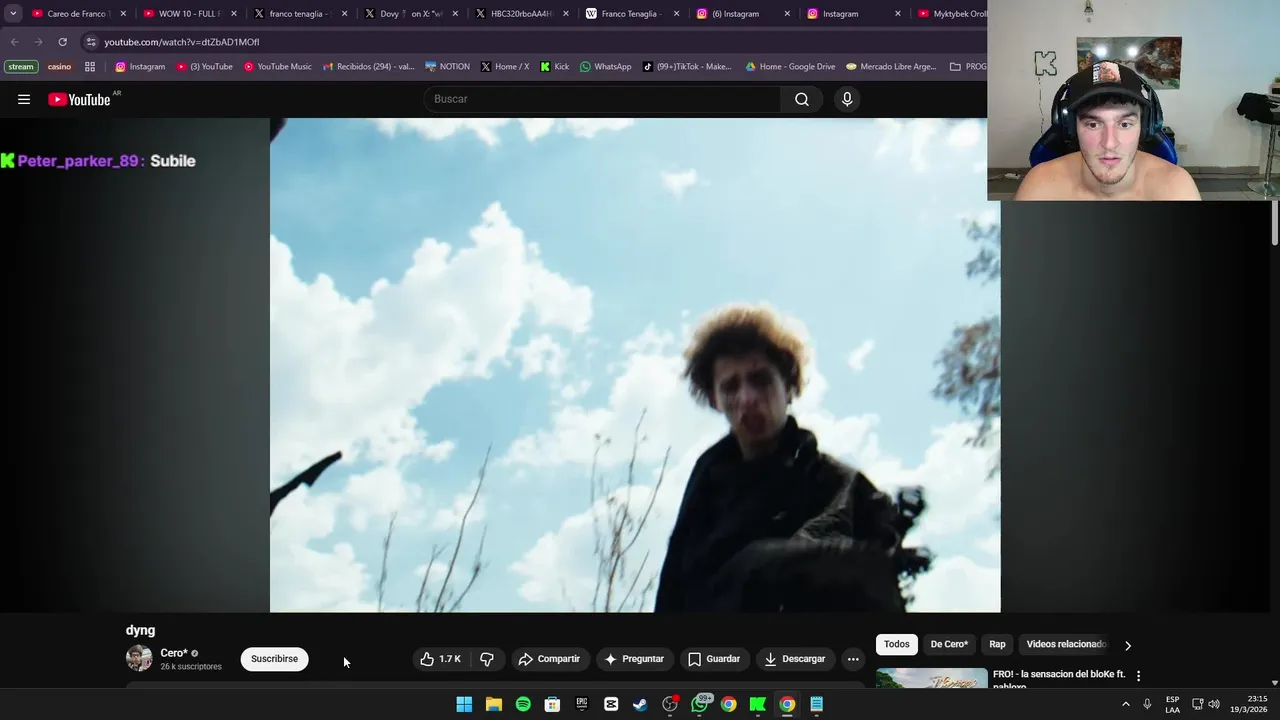The width and height of the screenshot is (1280, 720).
Task: Switch to WOW 10 - FULL tab
Action: tap(189, 14)
